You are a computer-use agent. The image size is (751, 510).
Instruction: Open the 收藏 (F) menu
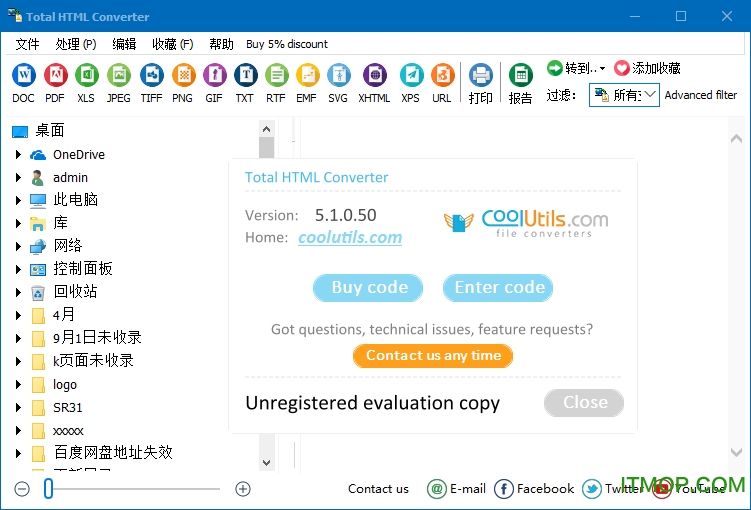tap(173, 44)
